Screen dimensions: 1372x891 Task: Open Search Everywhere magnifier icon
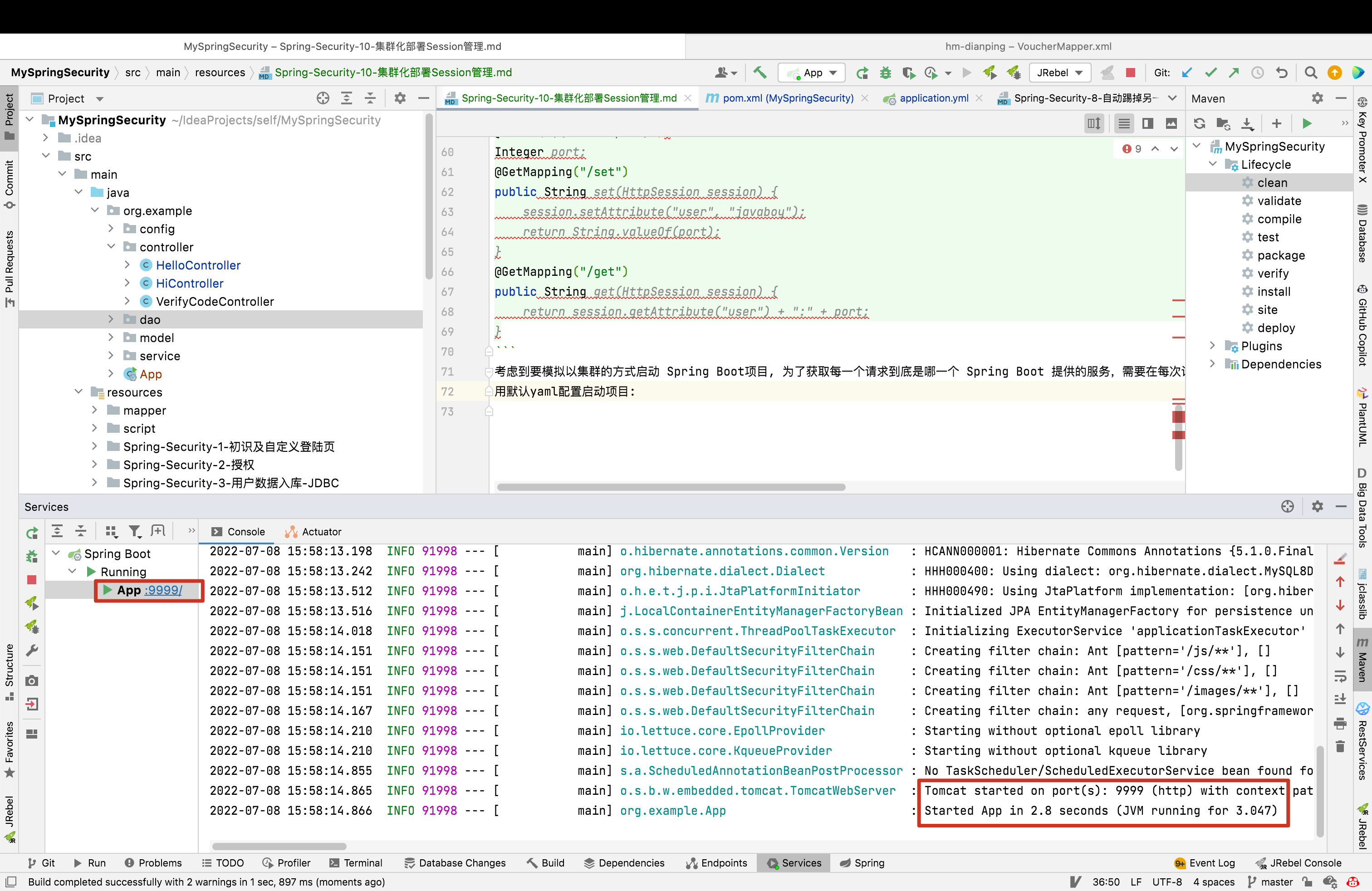1311,73
